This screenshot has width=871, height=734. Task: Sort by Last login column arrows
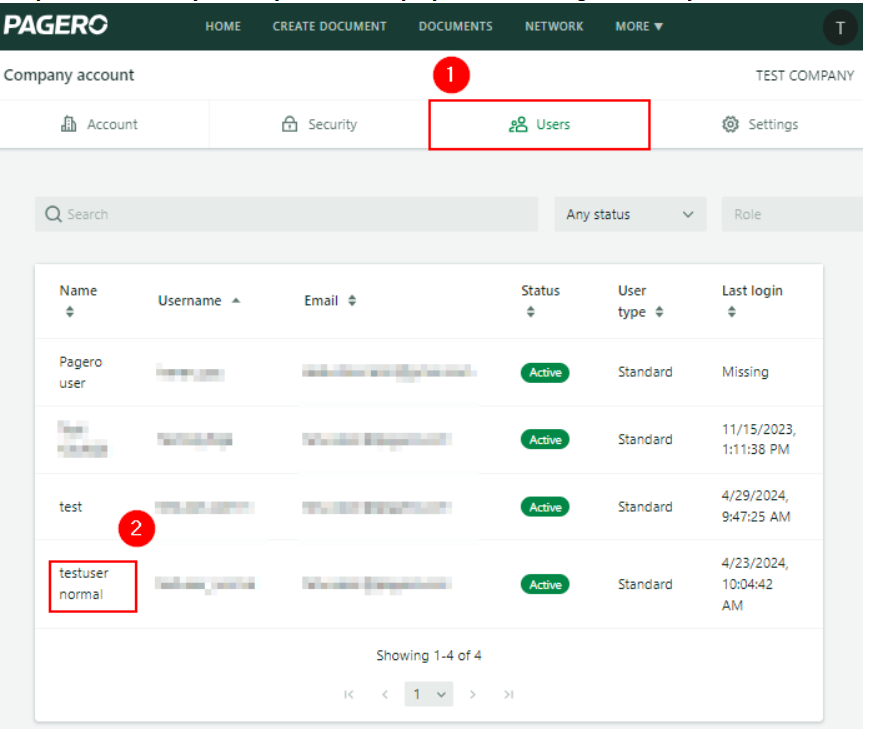coord(732,312)
